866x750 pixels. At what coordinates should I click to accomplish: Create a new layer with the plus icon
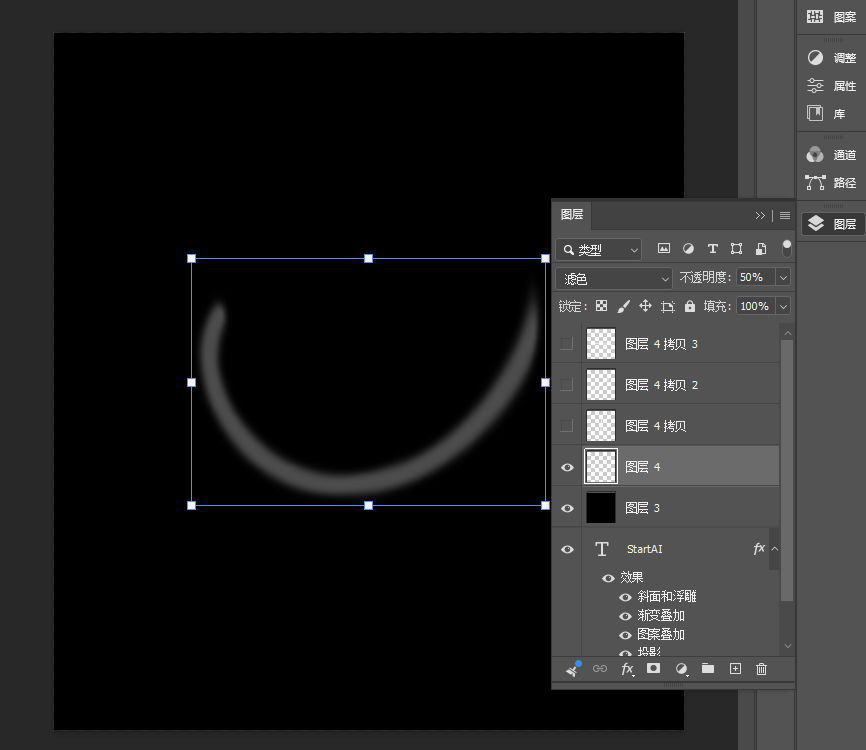(x=735, y=669)
